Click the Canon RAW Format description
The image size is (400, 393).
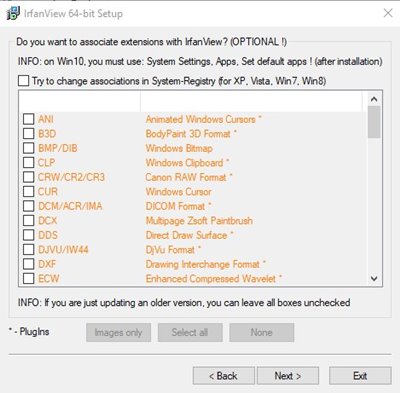tap(189, 177)
